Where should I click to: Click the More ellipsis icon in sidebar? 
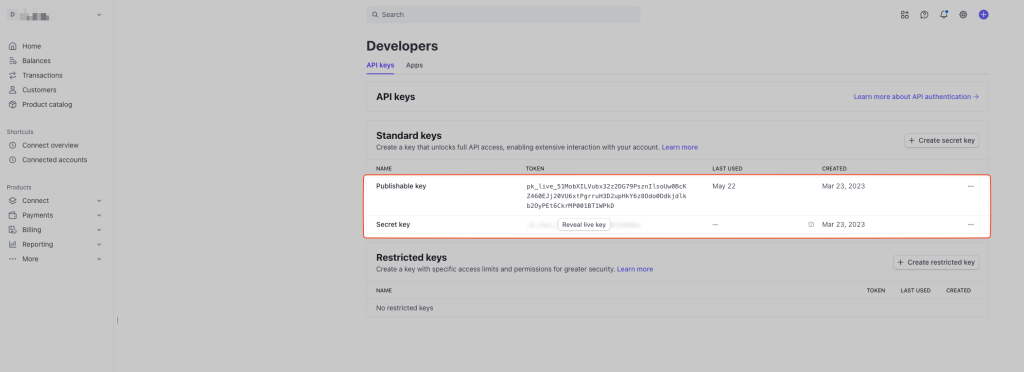coord(12,259)
